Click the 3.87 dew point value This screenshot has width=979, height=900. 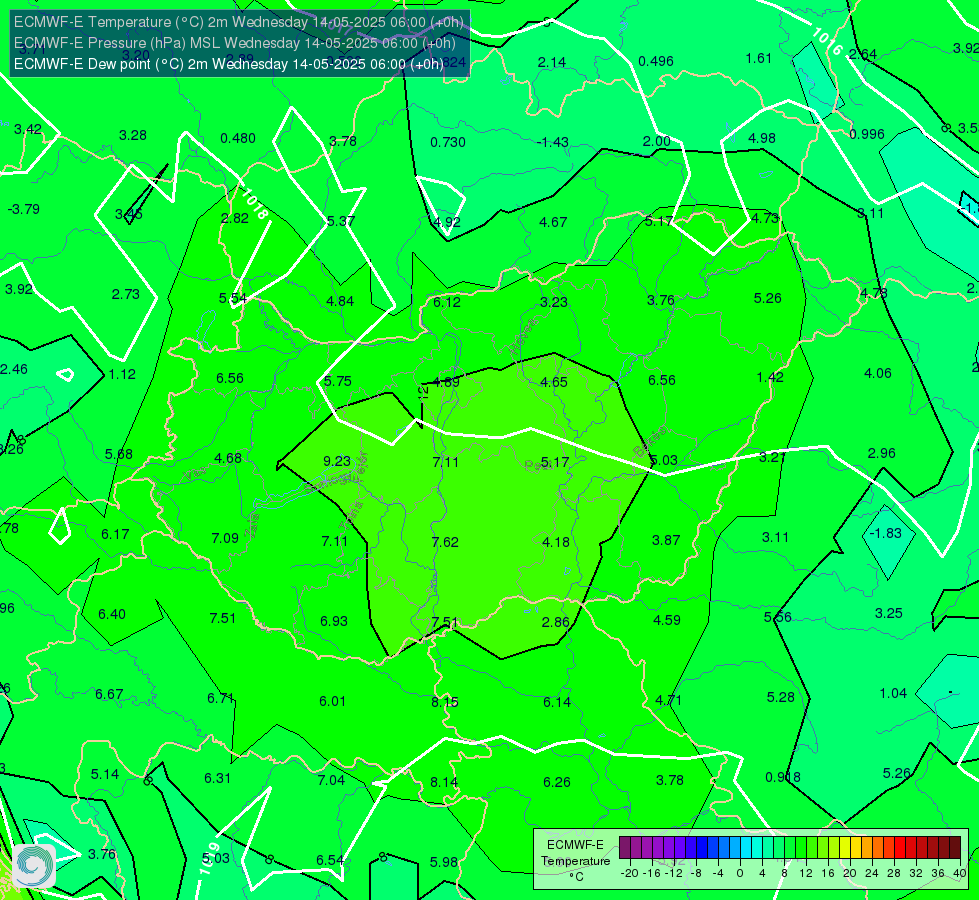pos(666,540)
